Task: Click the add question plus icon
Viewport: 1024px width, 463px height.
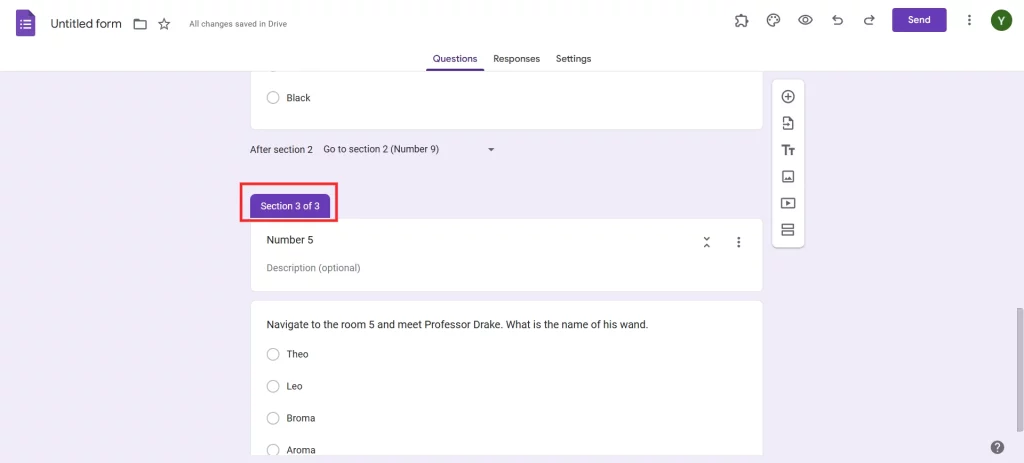Action: (x=788, y=97)
